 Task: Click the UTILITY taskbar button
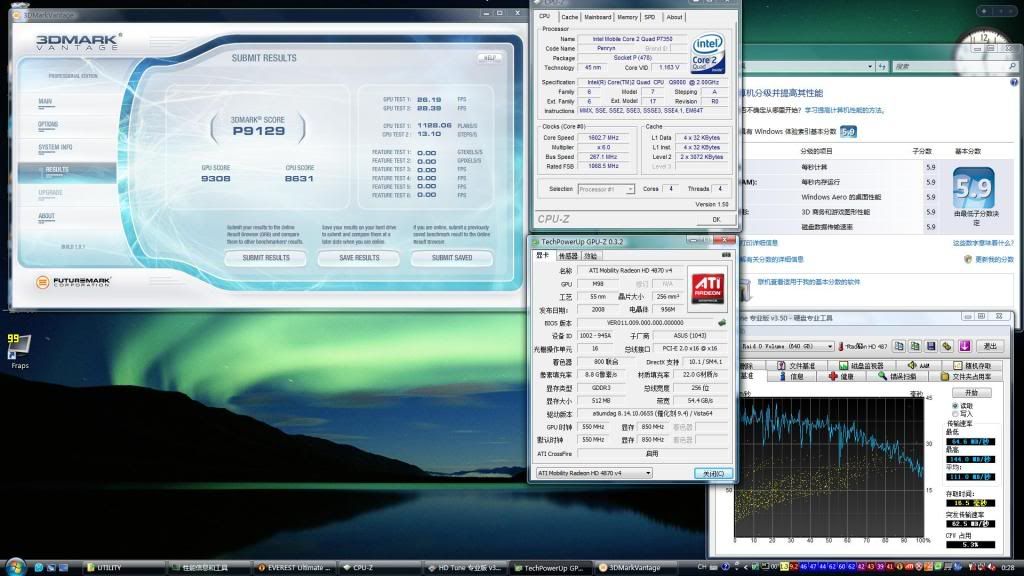(x=125, y=568)
